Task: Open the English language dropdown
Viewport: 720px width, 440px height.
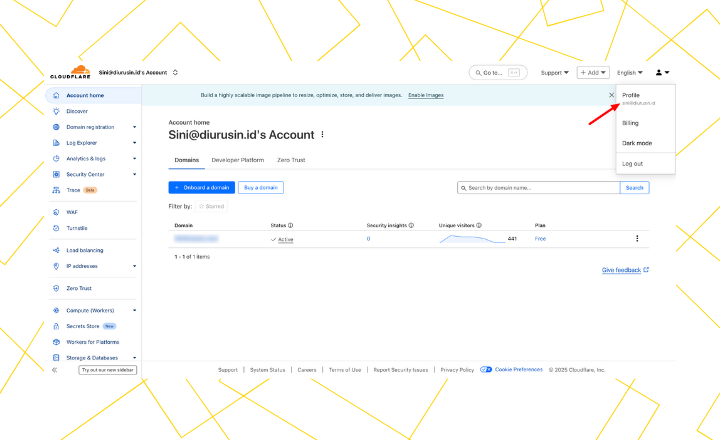Action: (x=630, y=73)
